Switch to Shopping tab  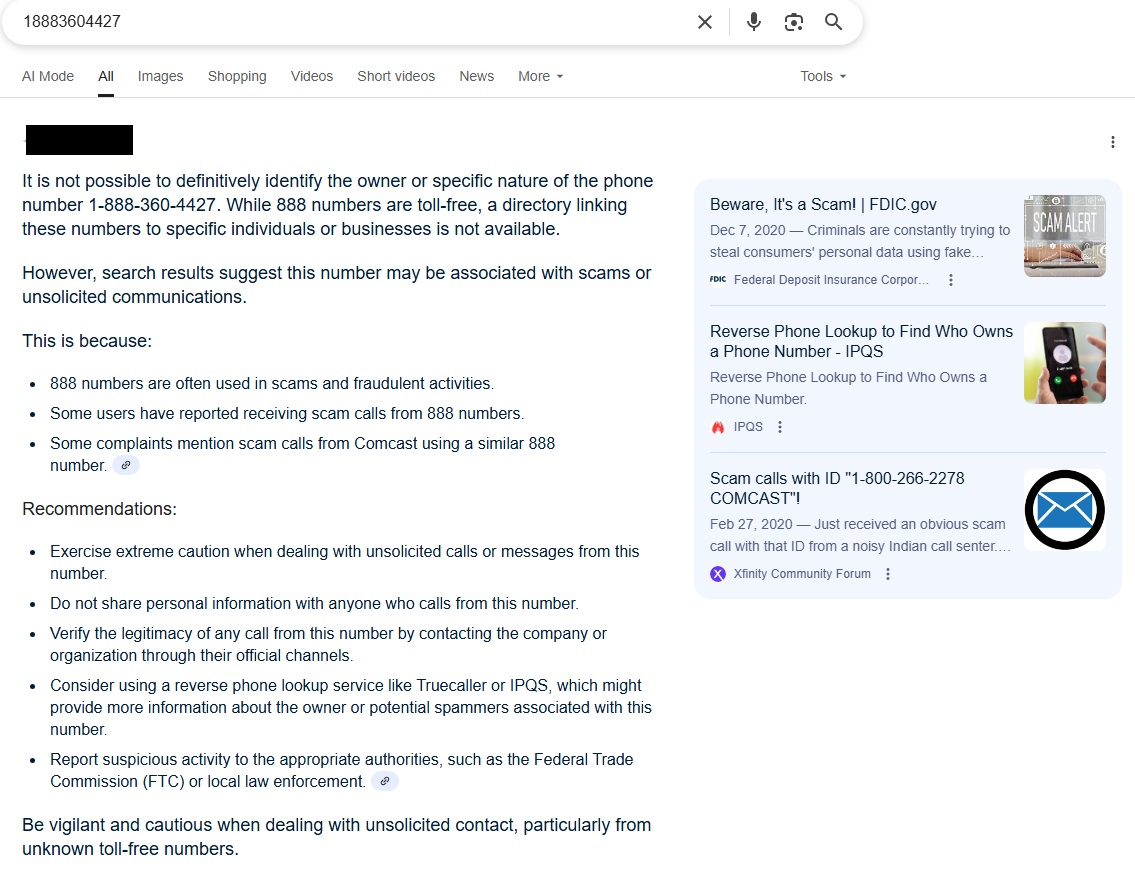237,76
